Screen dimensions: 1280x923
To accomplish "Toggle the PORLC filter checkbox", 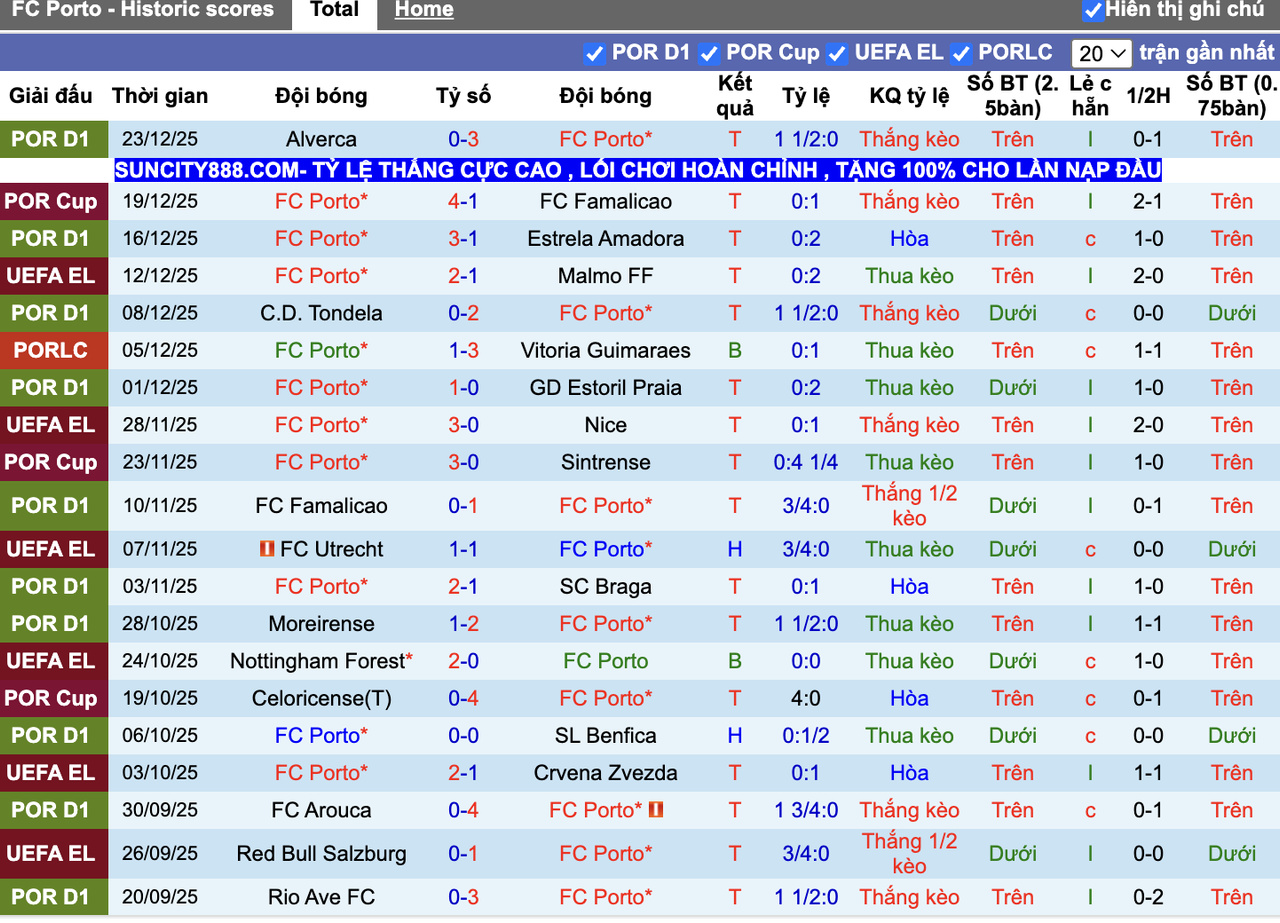I will pos(961,53).
